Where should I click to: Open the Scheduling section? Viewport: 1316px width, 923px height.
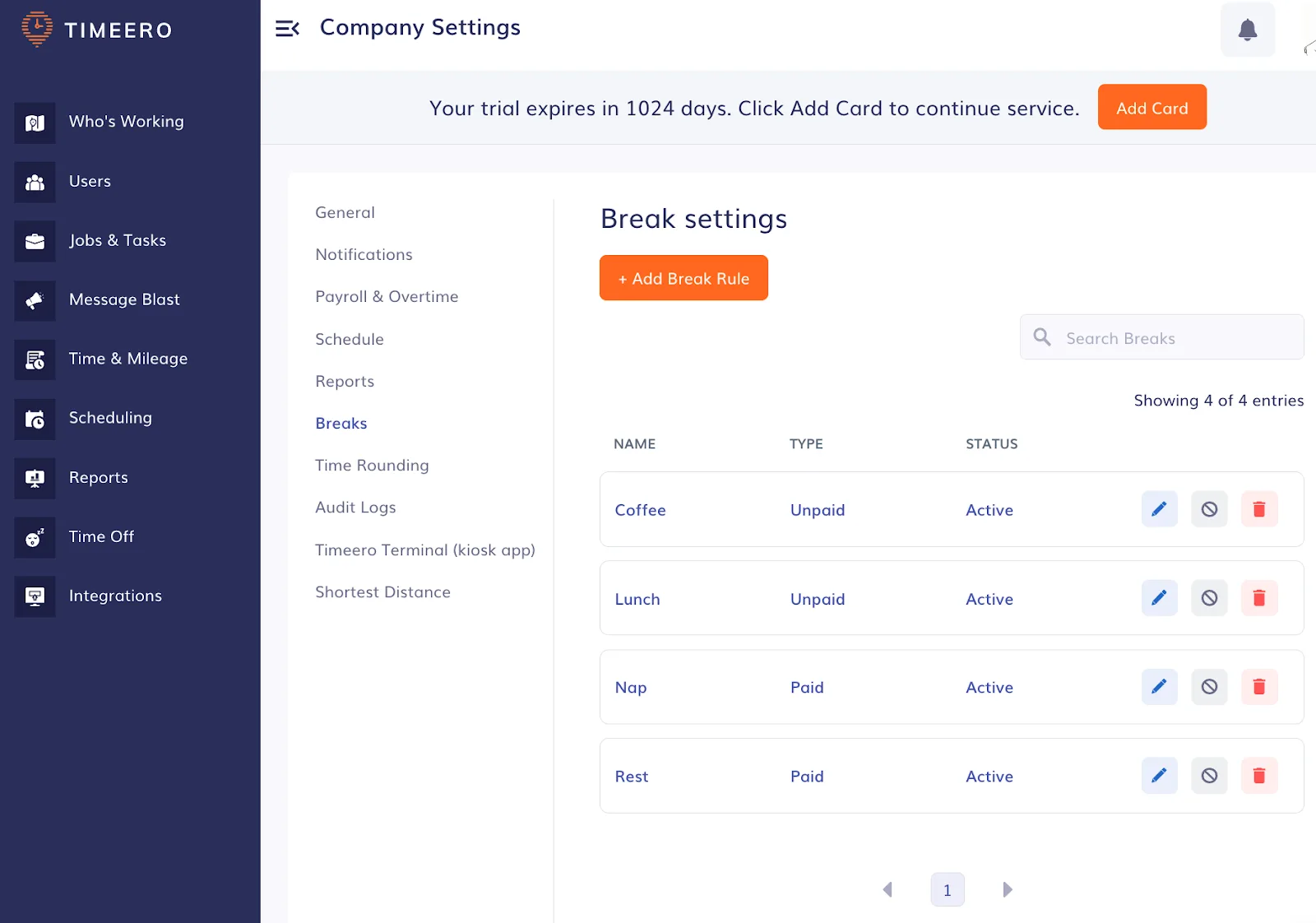coord(110,418)
